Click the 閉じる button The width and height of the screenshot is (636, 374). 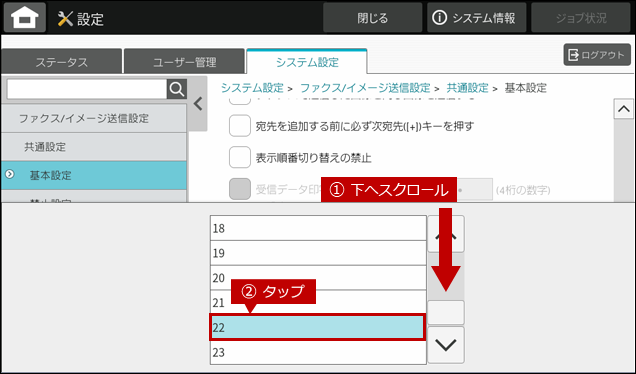(372, 18)
